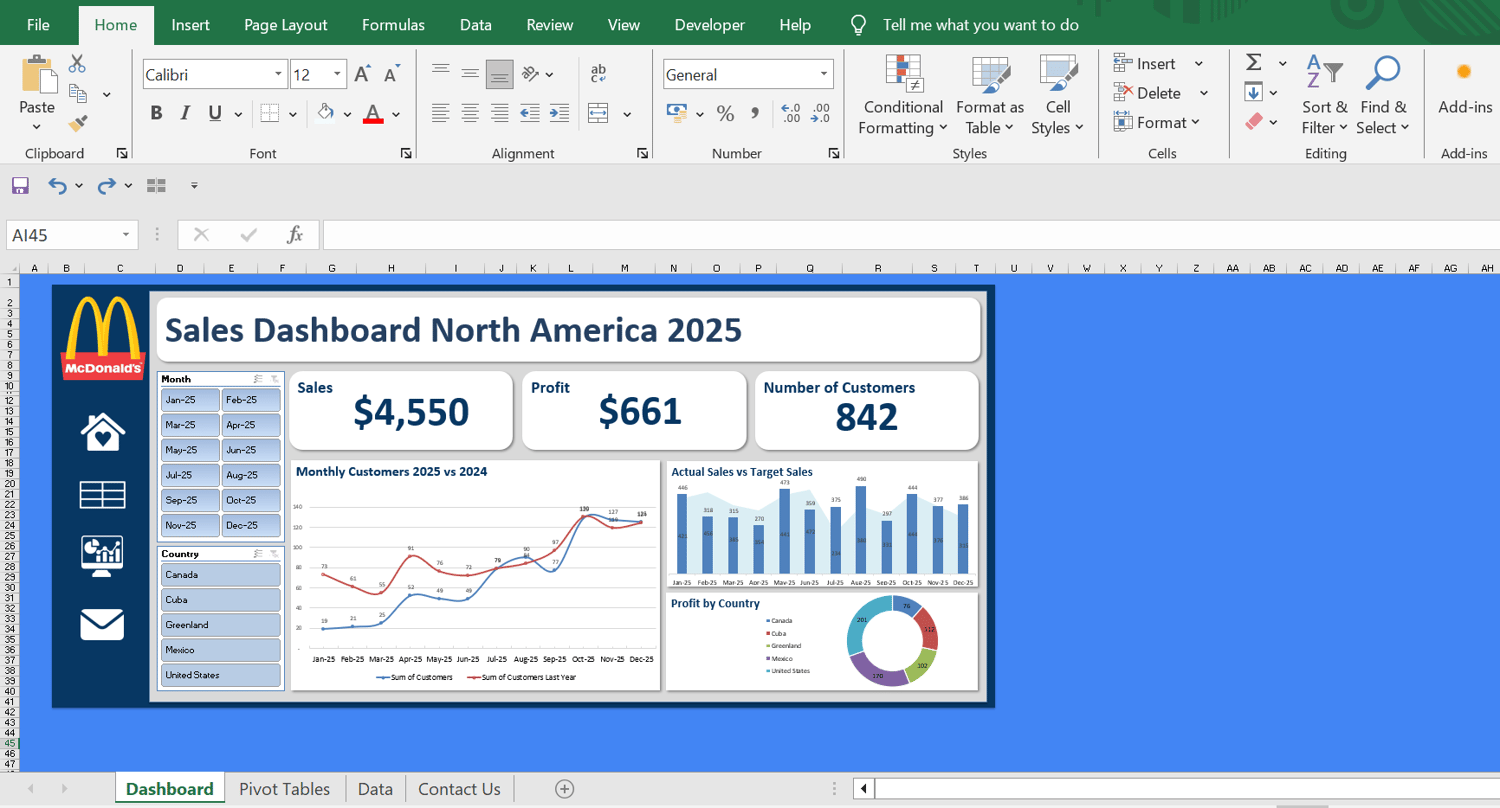Select Jul-25 in Month slicer
This screenshot has width=1500, height=808.
point(189,475)
